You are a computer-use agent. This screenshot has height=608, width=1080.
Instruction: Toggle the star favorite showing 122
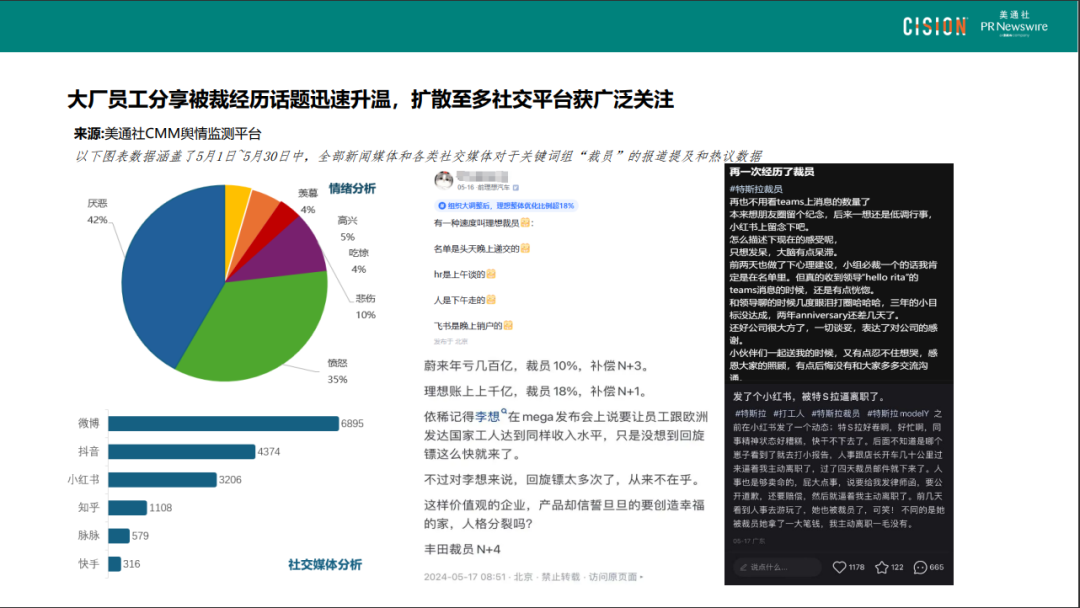pyautogui.click(x=882, y=566)
